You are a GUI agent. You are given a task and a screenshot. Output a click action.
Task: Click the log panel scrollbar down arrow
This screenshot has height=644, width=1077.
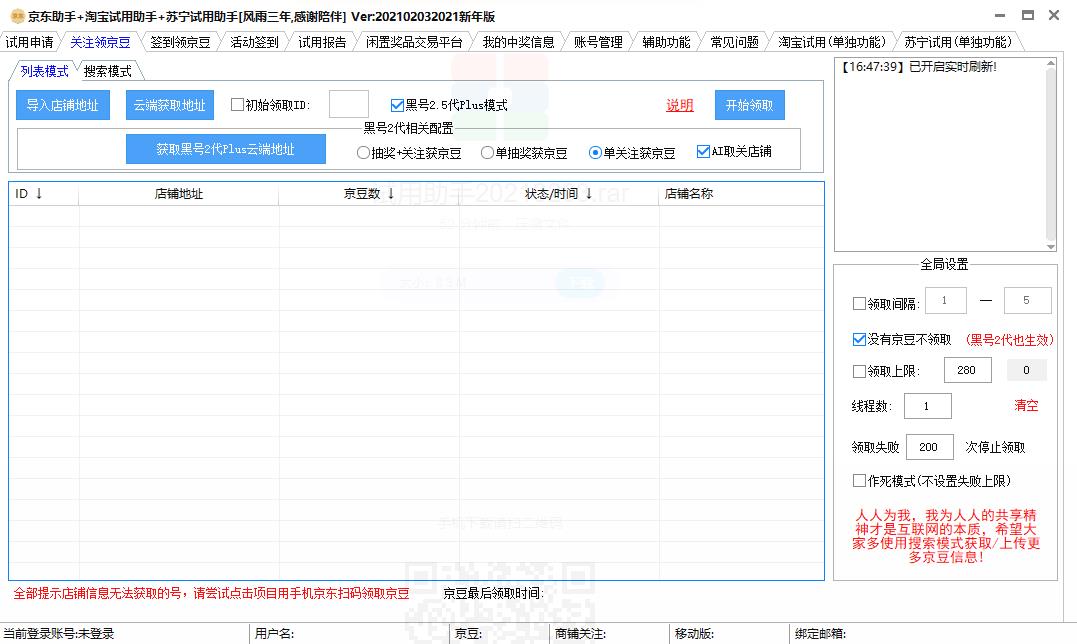1050,246
